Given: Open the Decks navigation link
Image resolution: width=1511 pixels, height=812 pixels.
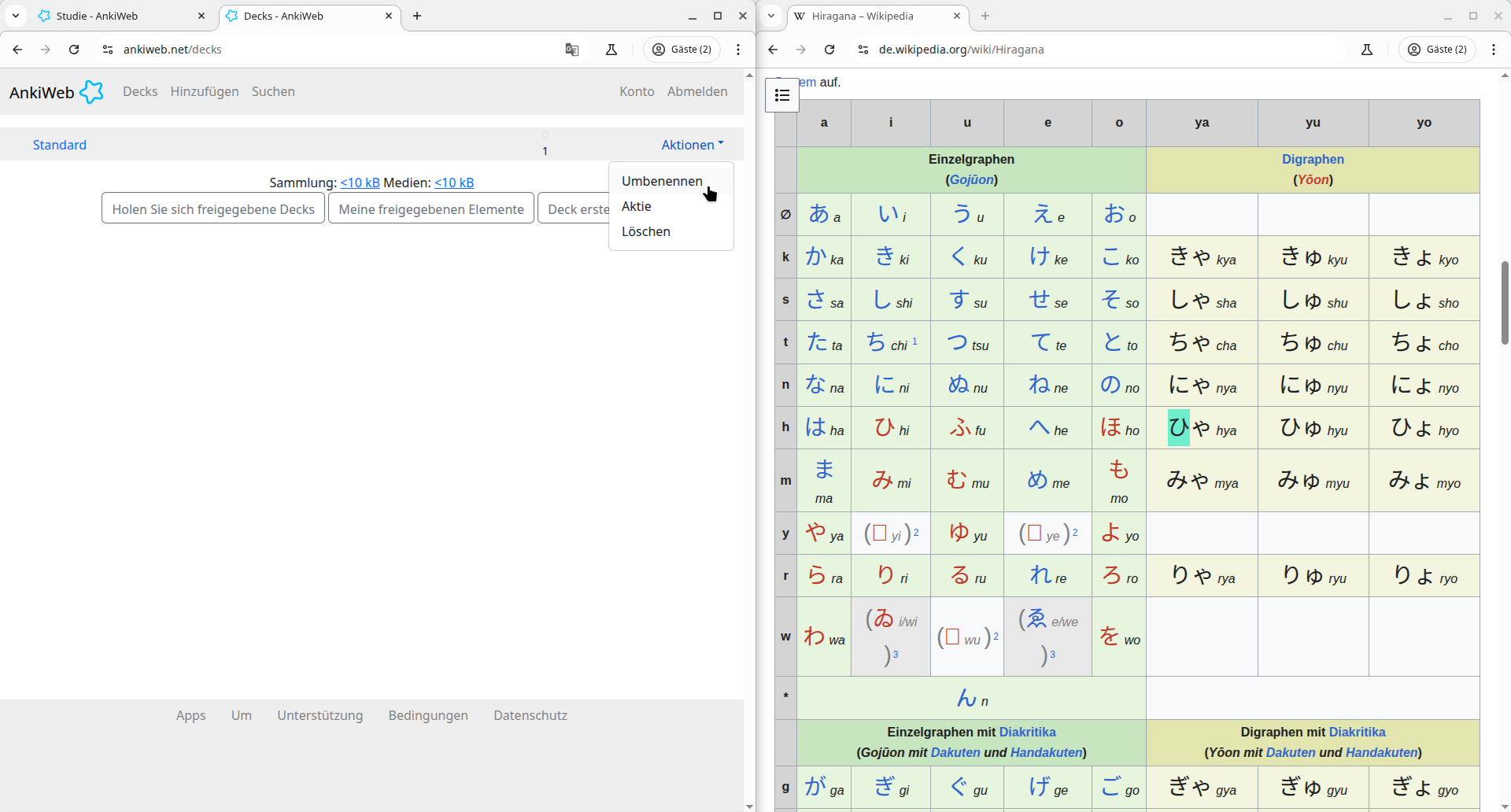Looking at the screenshot, I should (x=140, y=91).
